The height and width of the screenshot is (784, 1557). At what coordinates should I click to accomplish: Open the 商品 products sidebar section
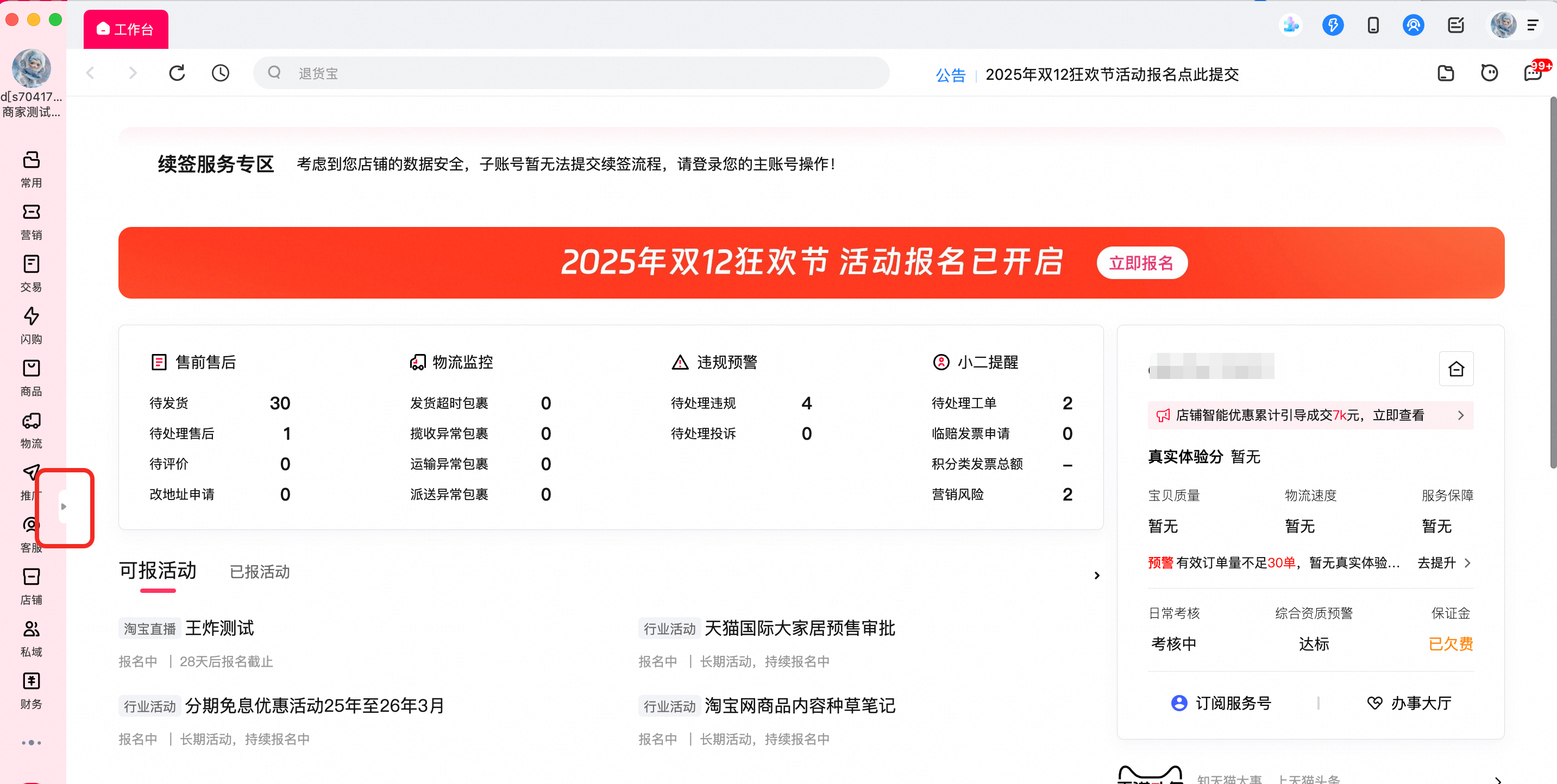(31, 378)
